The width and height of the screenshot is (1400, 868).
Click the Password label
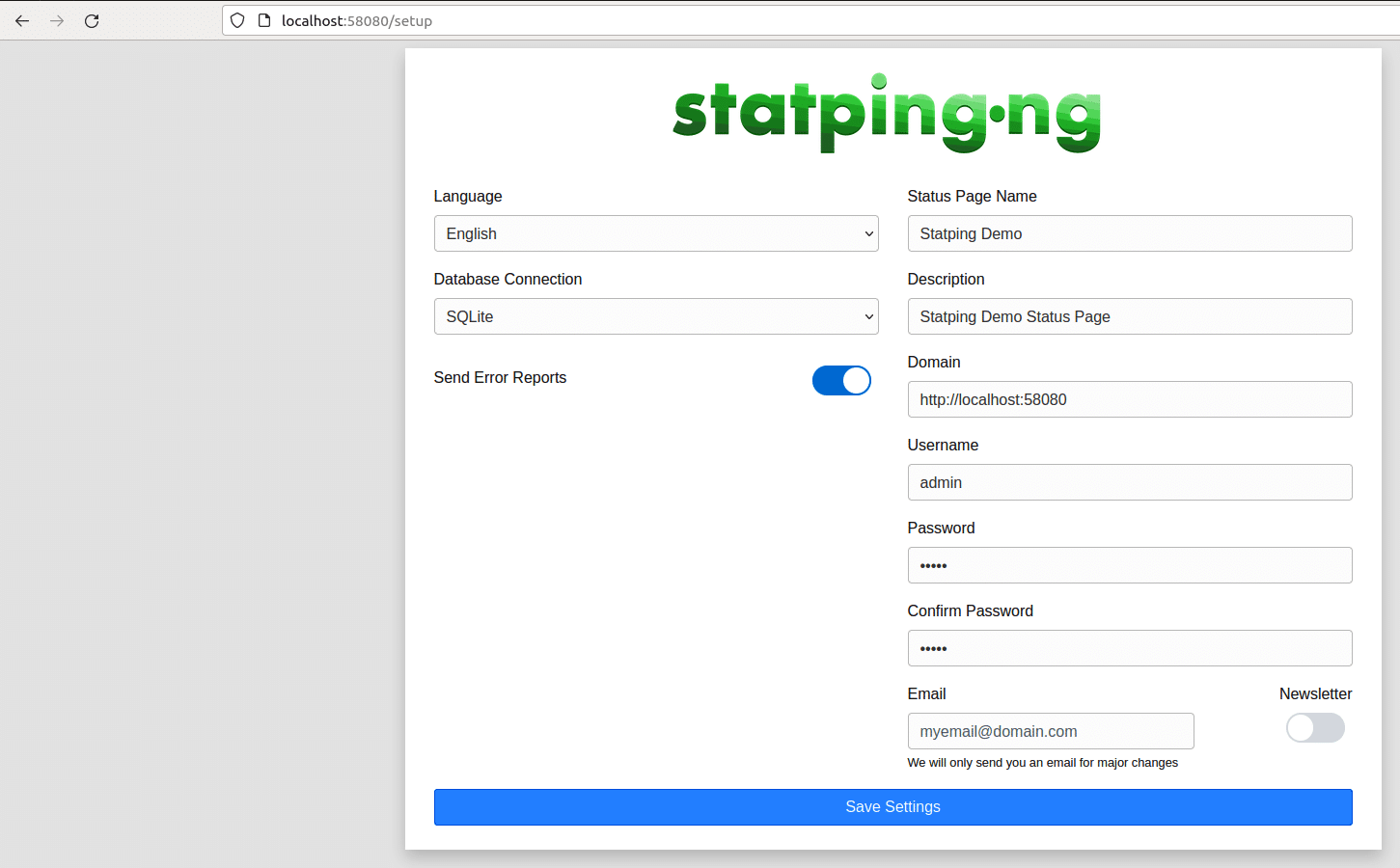941,528
